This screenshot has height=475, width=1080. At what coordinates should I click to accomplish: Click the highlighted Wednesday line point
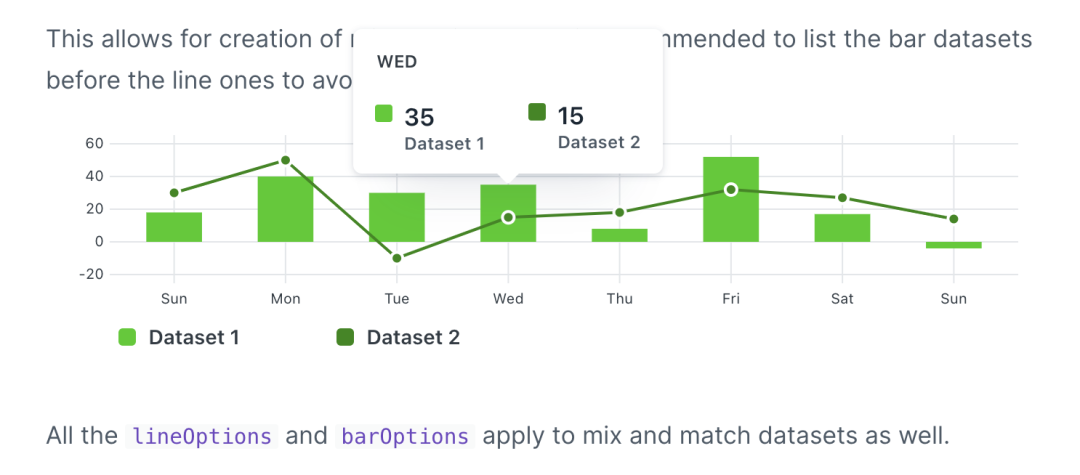508,218
